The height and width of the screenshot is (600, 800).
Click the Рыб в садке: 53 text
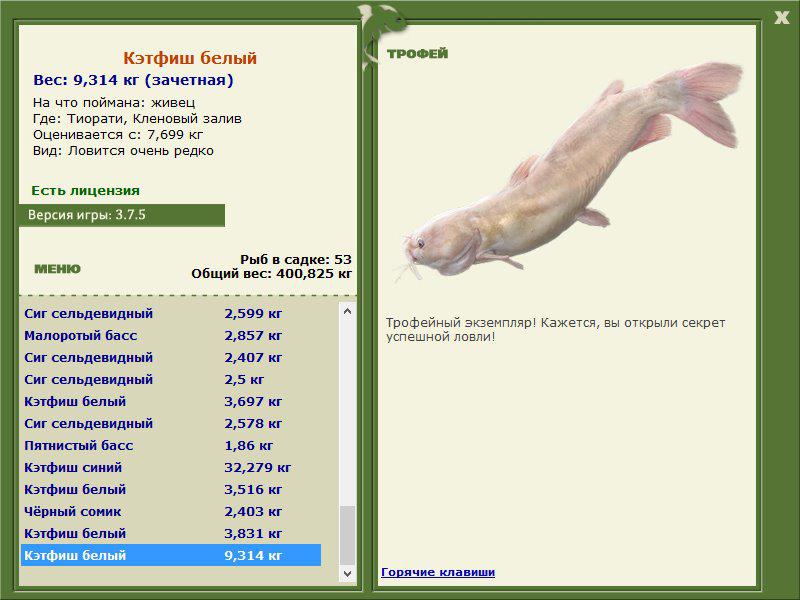295,259
